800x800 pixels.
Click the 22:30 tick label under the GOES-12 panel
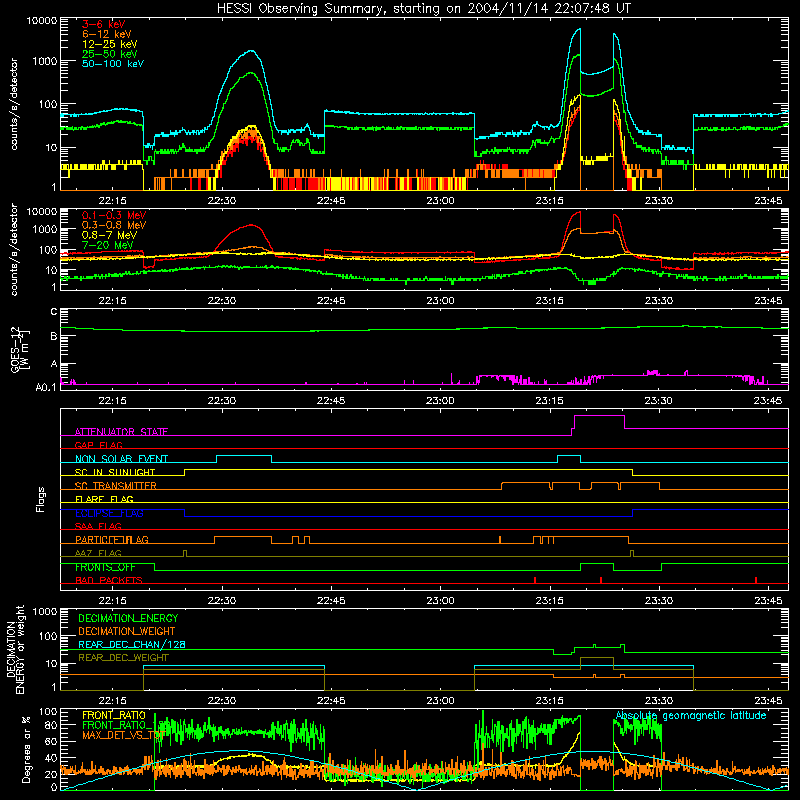click(222, 401)
